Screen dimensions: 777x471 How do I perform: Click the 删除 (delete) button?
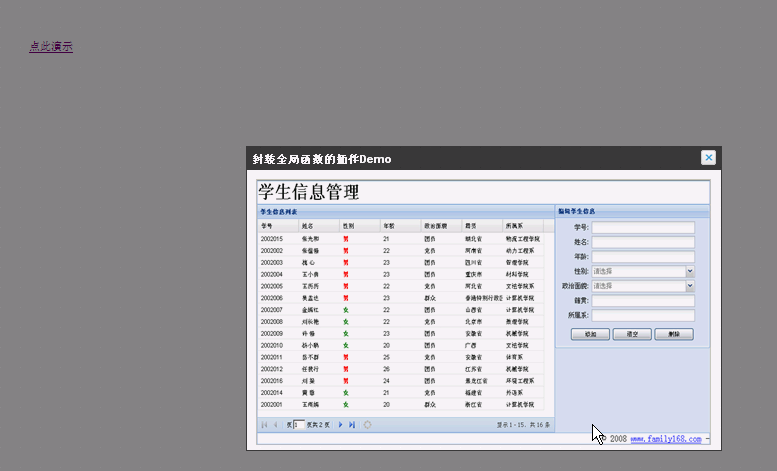tap(674, 334)
